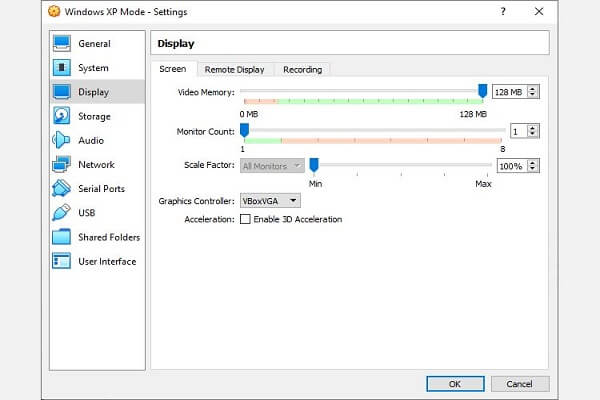Image resolution: width=600 pixels, height=400 pixels.
Task: Select the Serial Ports category label
Action: (101, 189)
